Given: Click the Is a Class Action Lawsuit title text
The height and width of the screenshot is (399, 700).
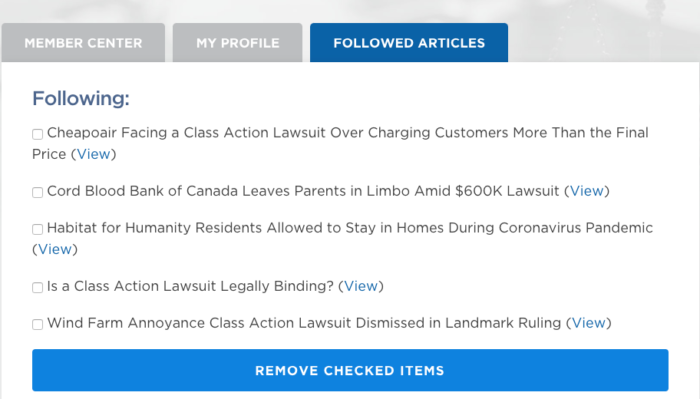Looking at the screenshot, I should pos(191,286).
